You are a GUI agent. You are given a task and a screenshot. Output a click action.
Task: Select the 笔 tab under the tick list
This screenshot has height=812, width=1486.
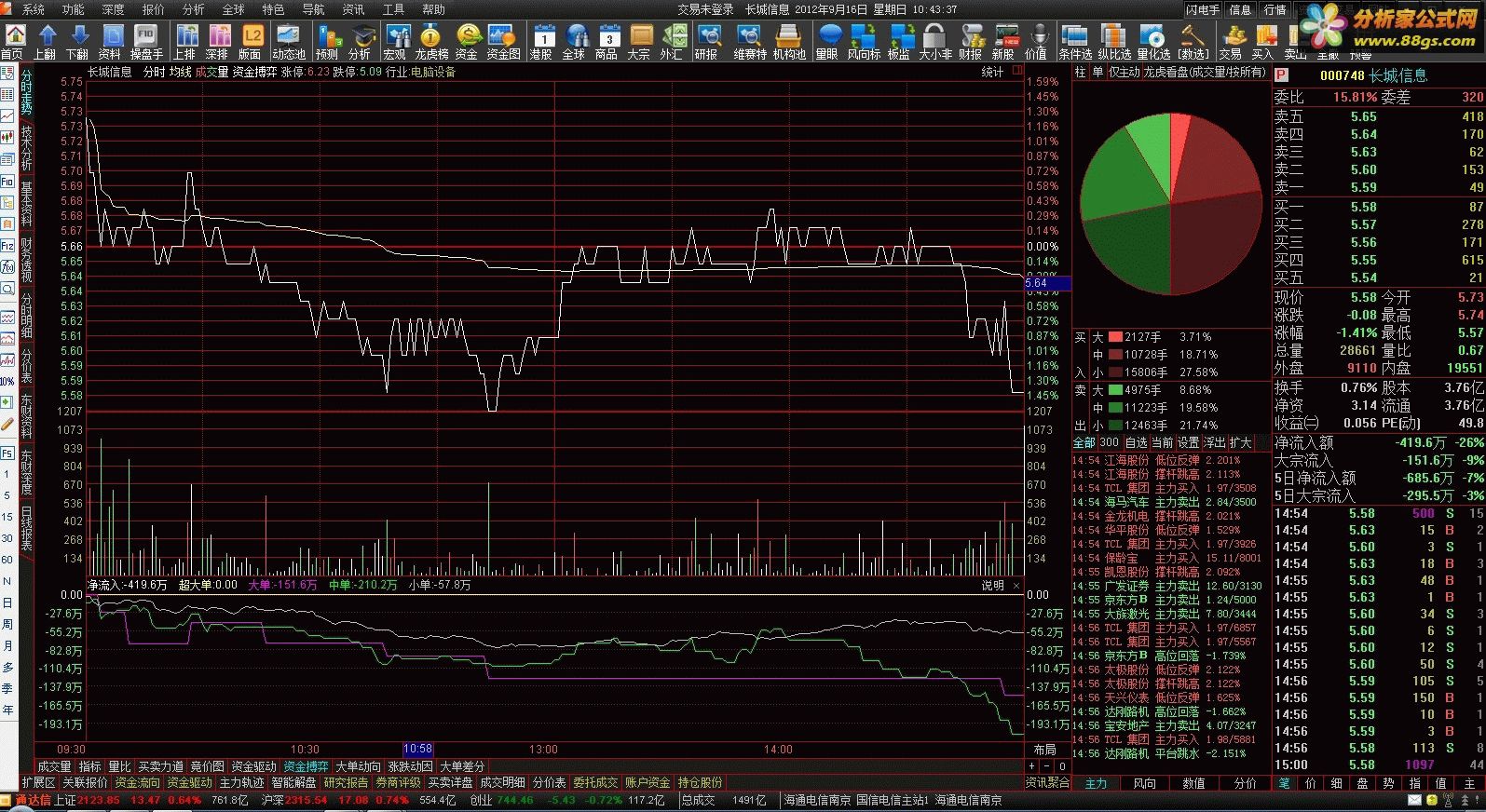pos(1284,784)
